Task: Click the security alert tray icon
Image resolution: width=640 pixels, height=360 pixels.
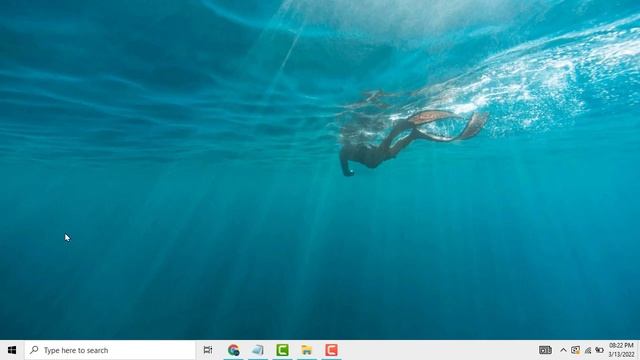Action: coord(576,350)
